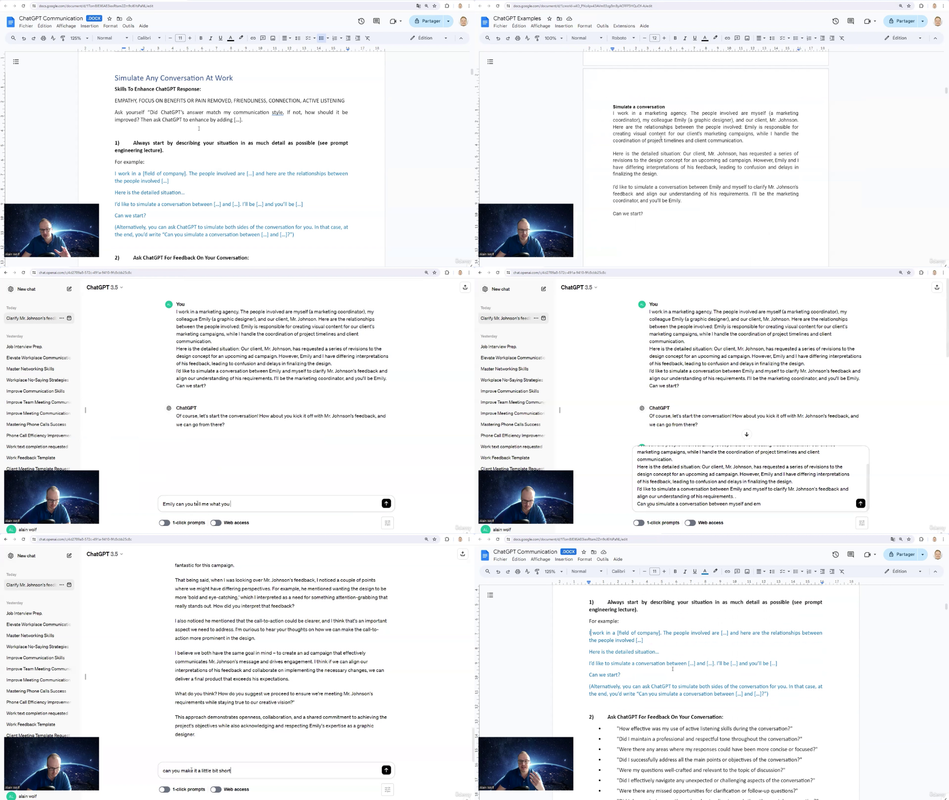Open version history in the ChatGPT Examples document

(835, 21)
